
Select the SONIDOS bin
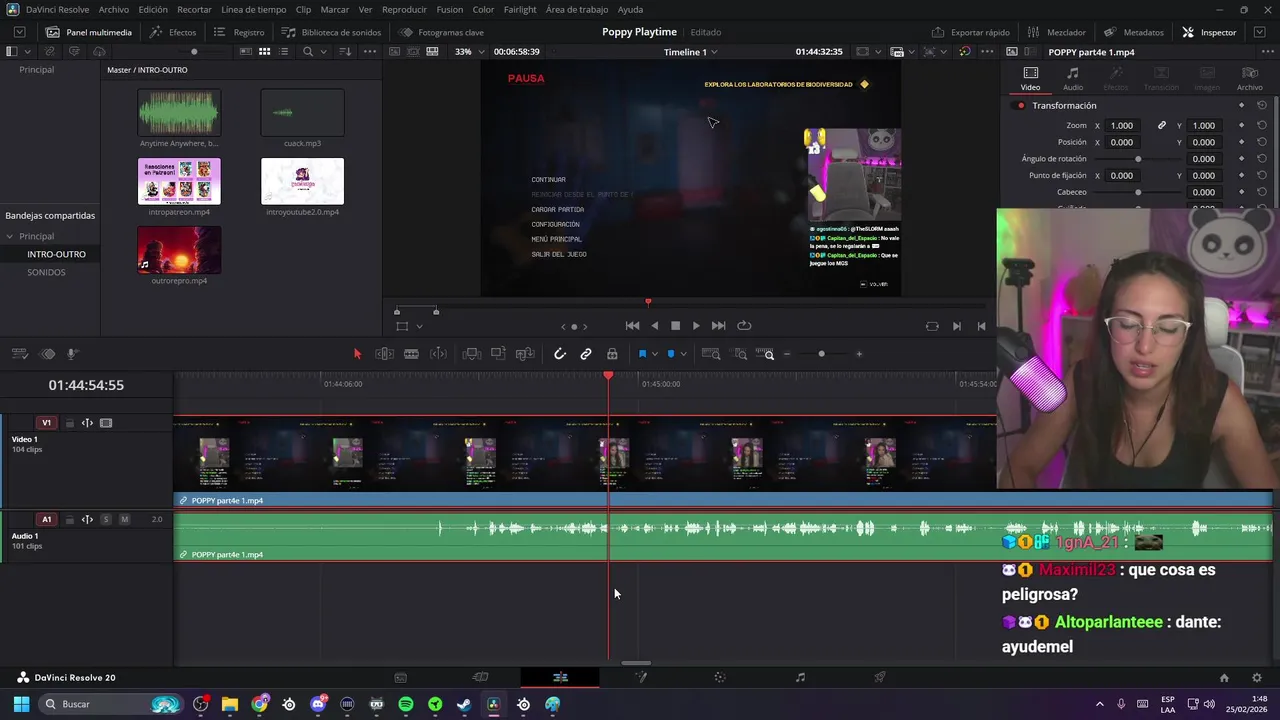point(46,272)
